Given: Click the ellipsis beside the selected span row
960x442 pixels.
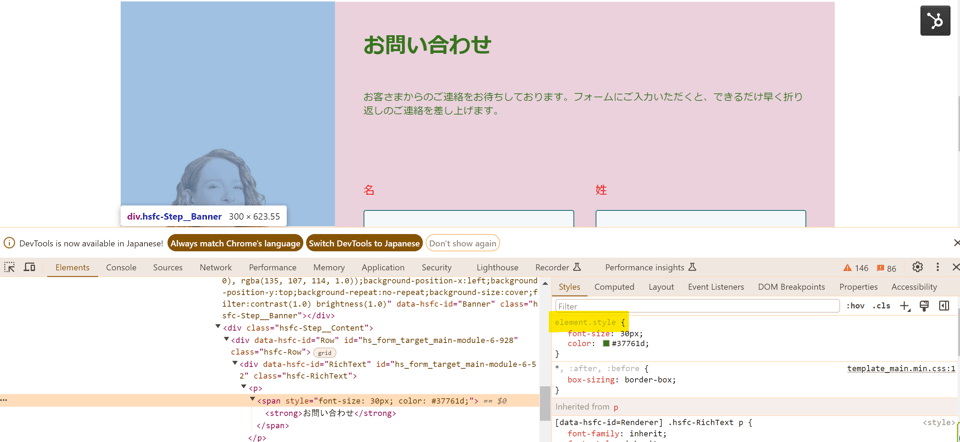Looking at the screenshot, I should (4, 401).
